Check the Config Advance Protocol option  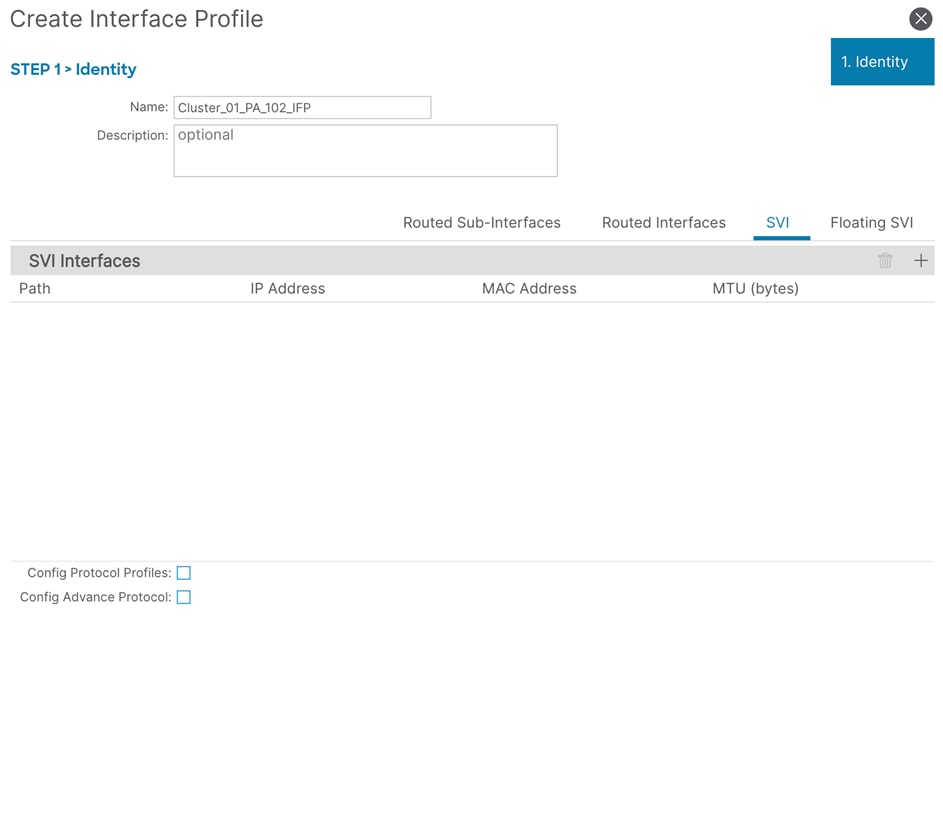point(184,597)
